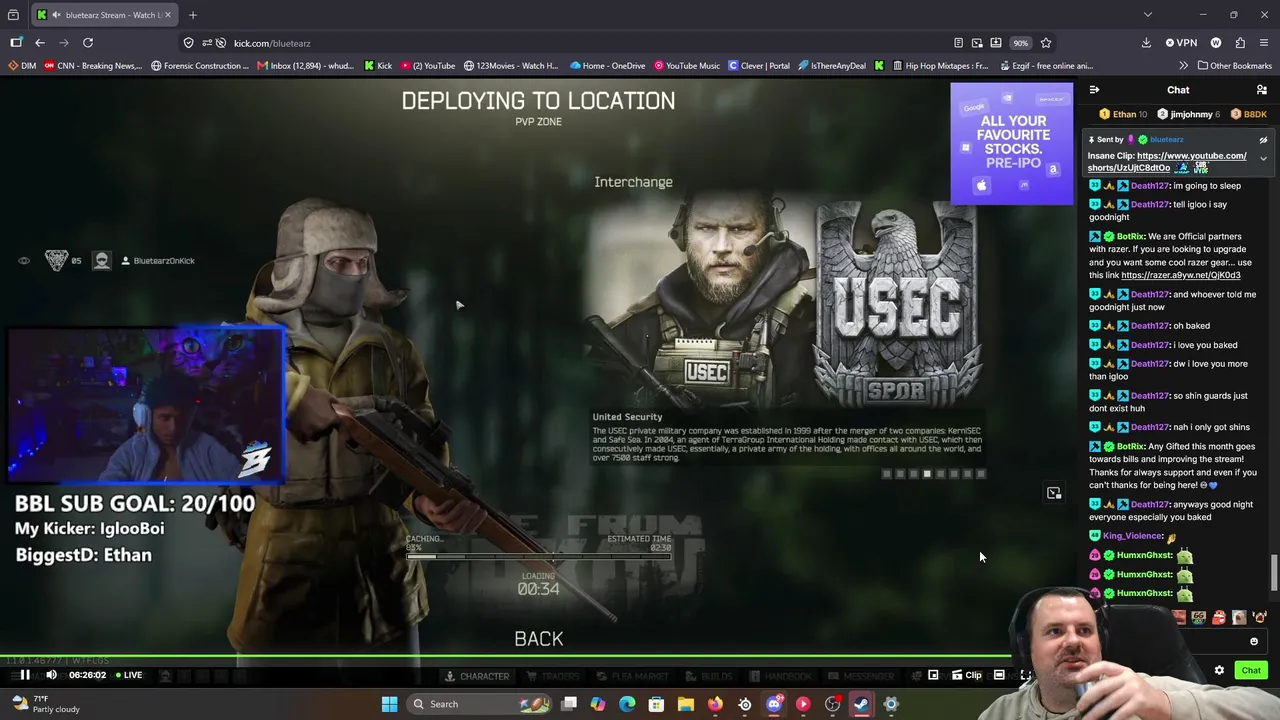Open the YouTube Music bookmark

coord(686,66)
